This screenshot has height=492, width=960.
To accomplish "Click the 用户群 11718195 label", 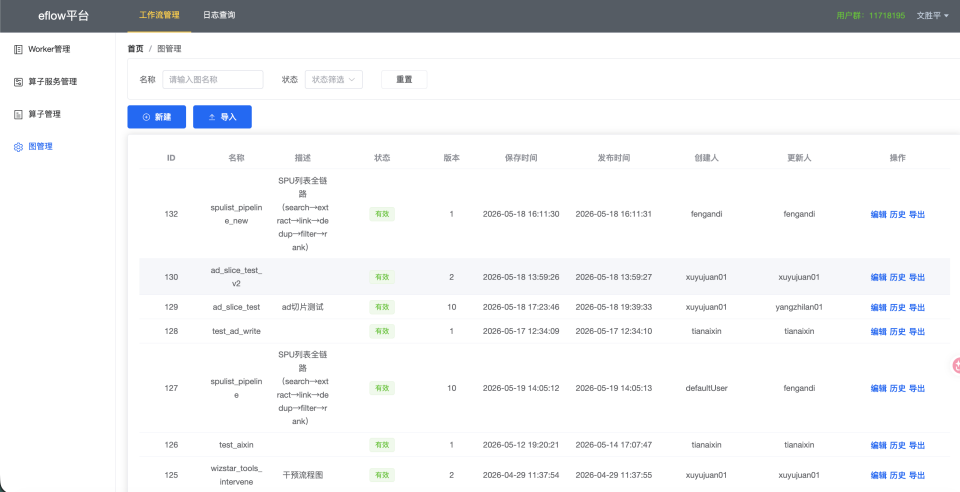I will click(x=871, y=16).
